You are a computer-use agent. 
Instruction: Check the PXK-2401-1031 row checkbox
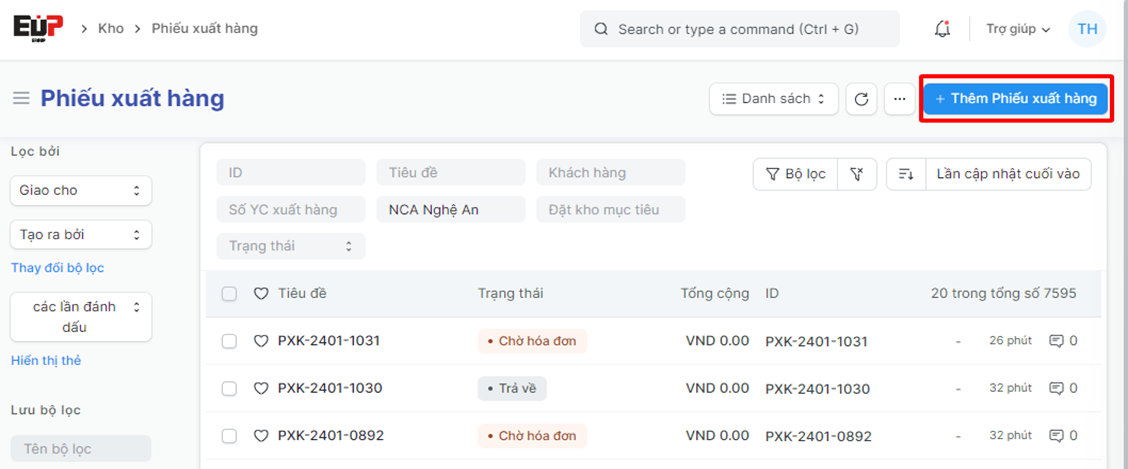pyautogui.click(x=229, y=341)
